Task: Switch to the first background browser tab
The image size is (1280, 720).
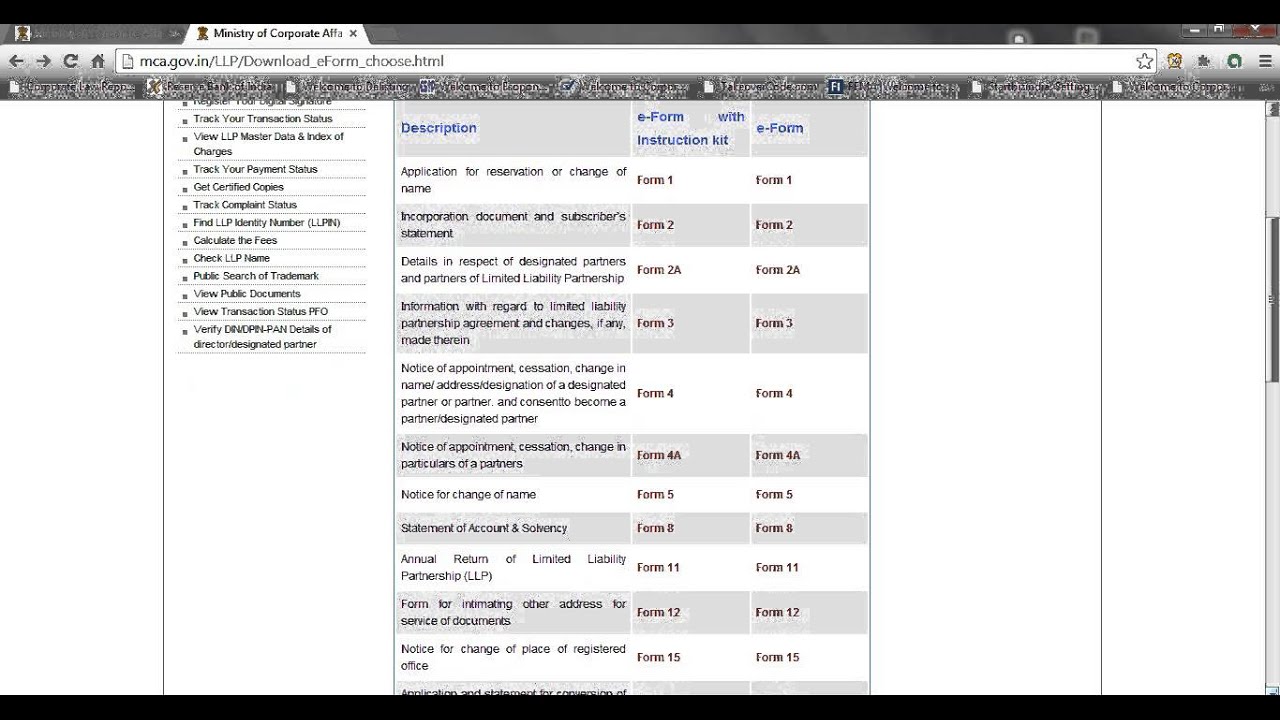Action: 95,33
